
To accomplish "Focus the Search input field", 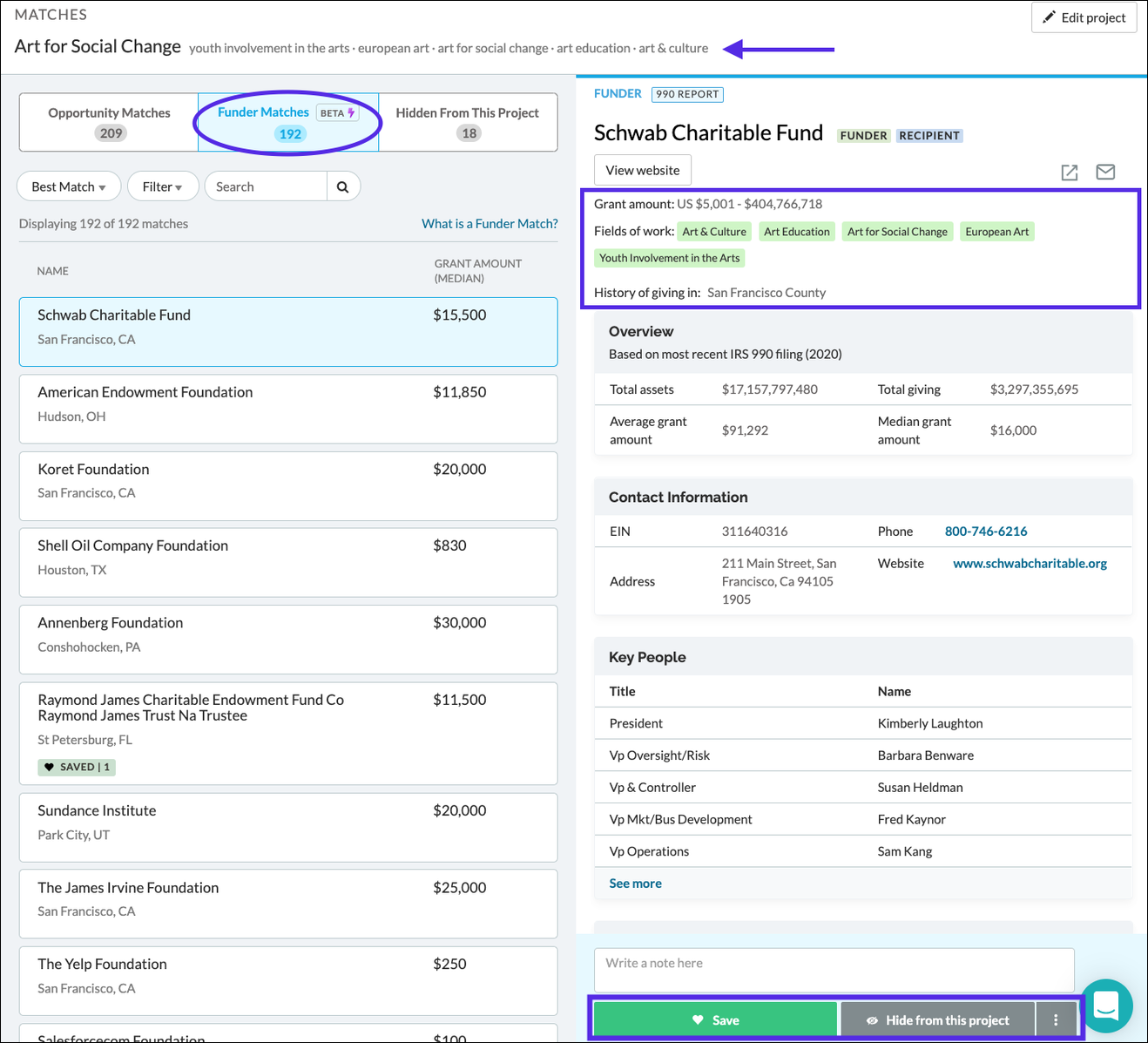I will (266, 186).
